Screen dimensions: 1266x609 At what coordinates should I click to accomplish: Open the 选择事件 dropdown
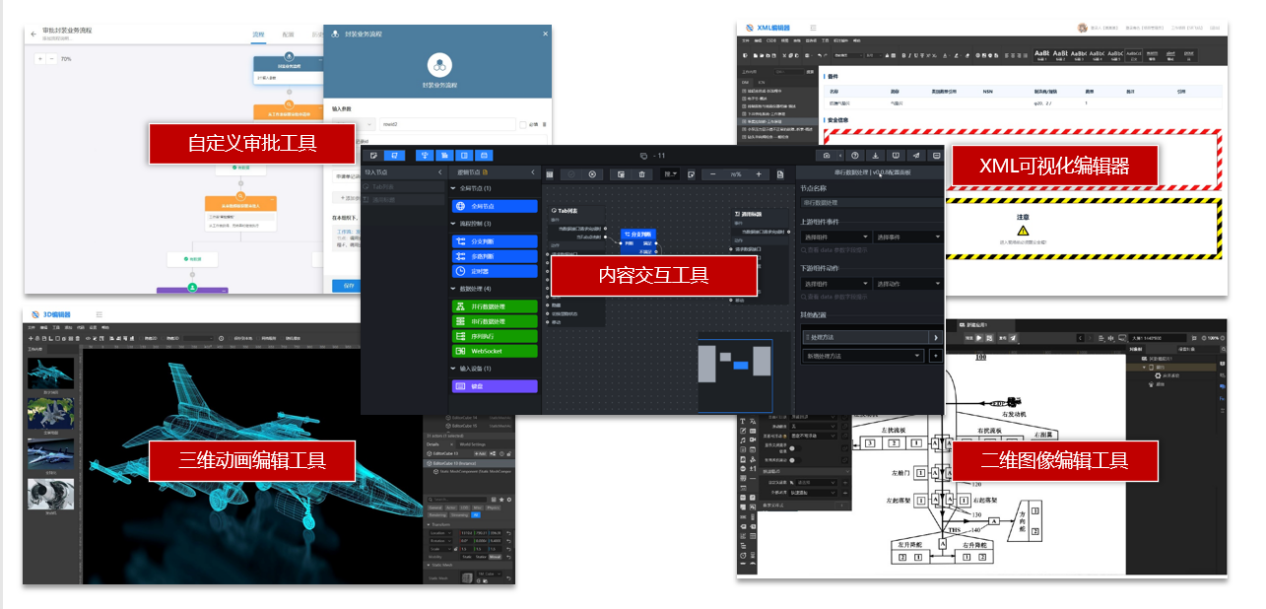[x=907, y=237]
